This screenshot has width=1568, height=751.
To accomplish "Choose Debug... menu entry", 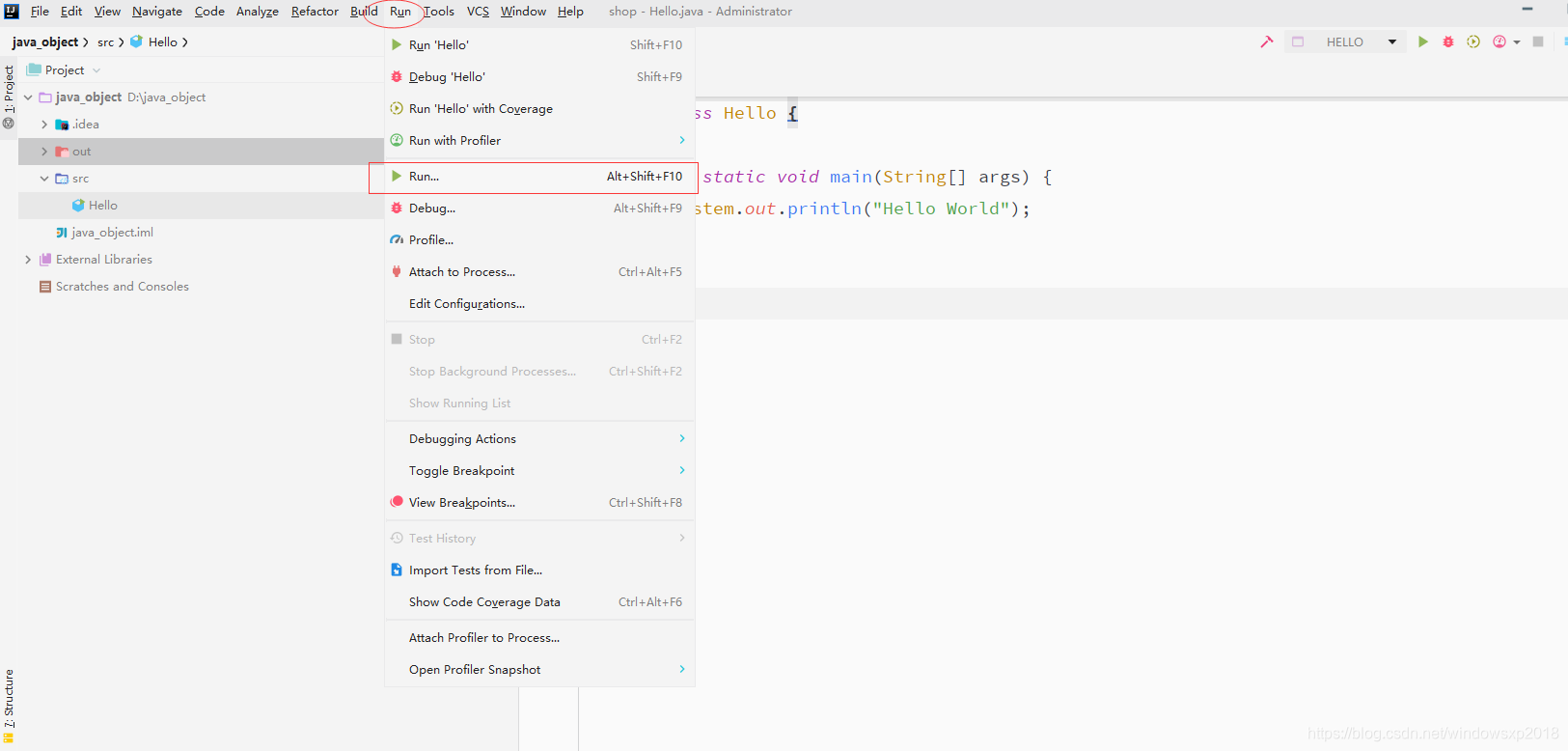I will 539,209.
